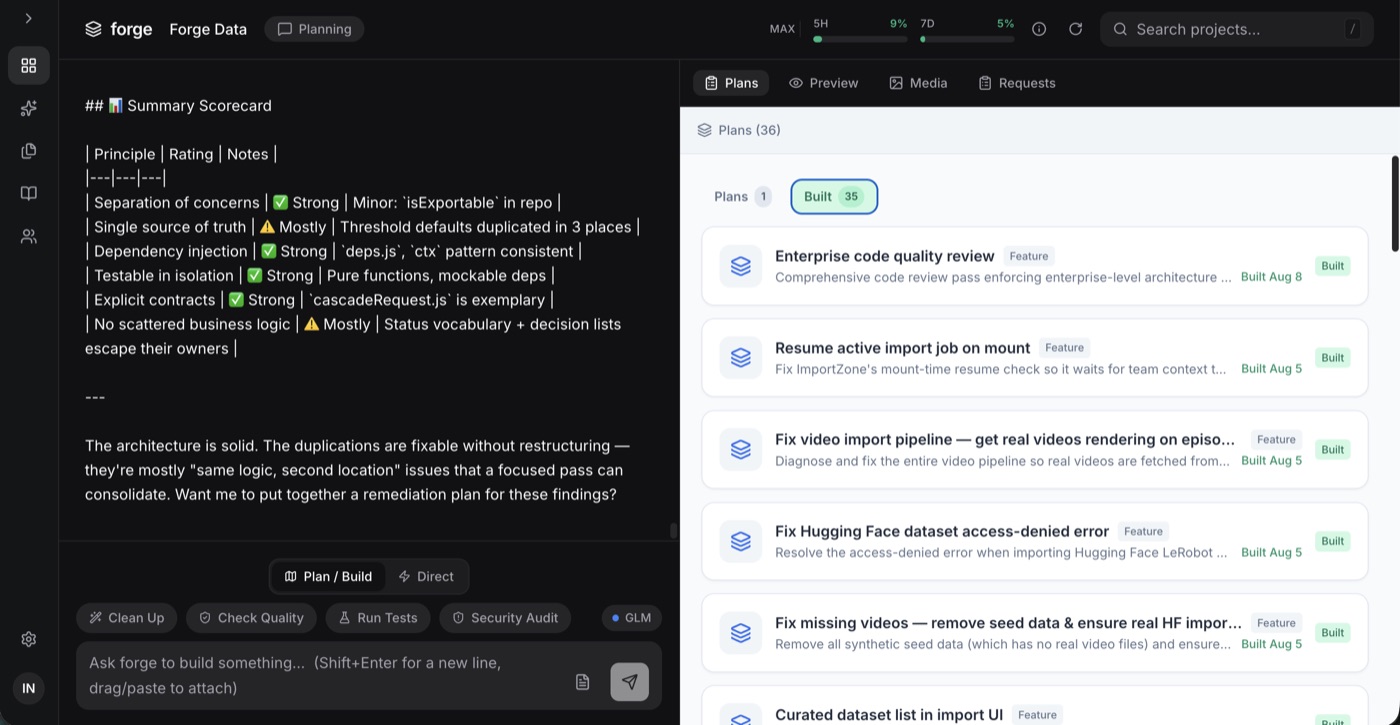Open the copy documents icon in sidebar

point(29,151)
